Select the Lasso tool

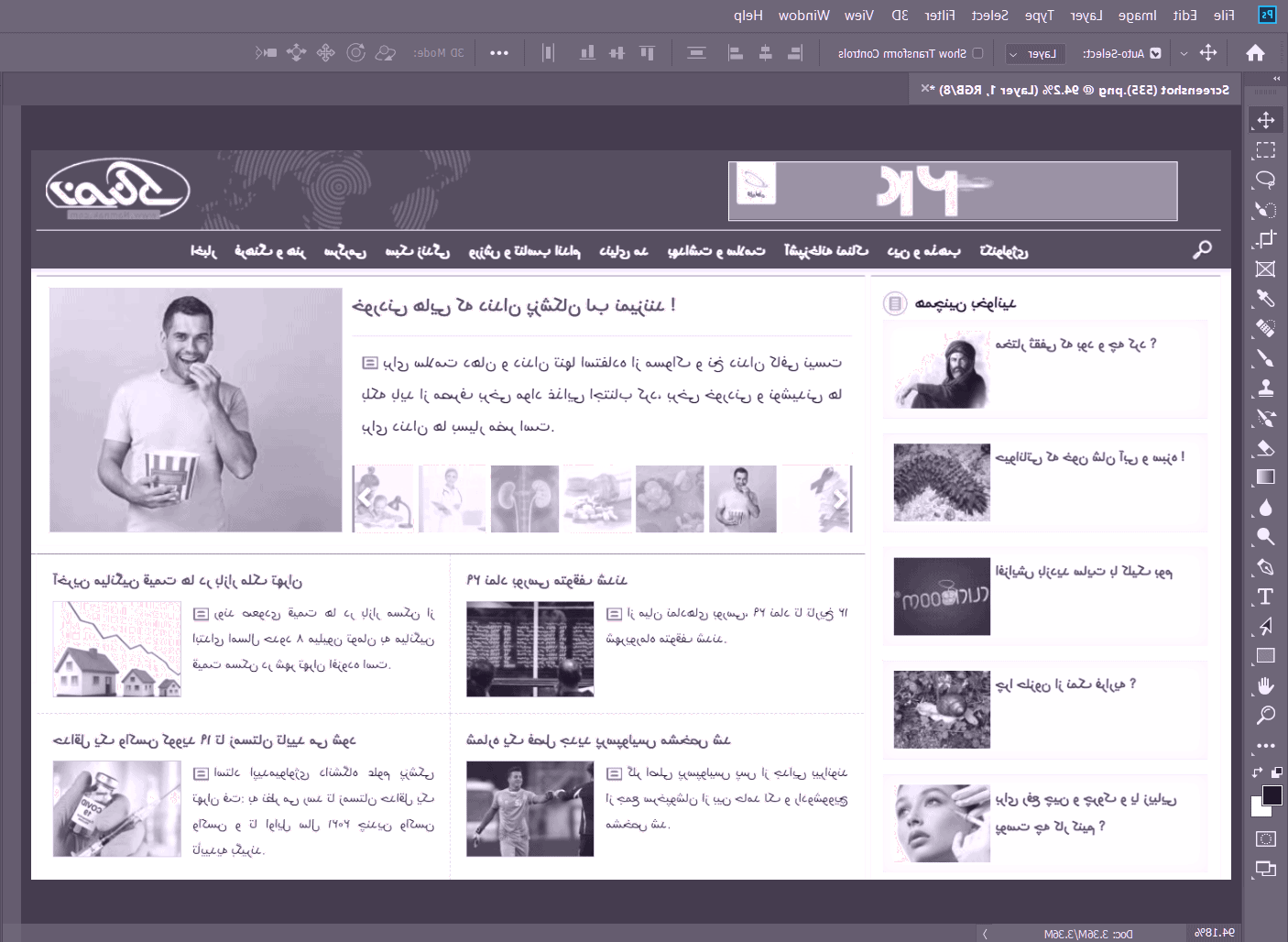point(1265,180)
